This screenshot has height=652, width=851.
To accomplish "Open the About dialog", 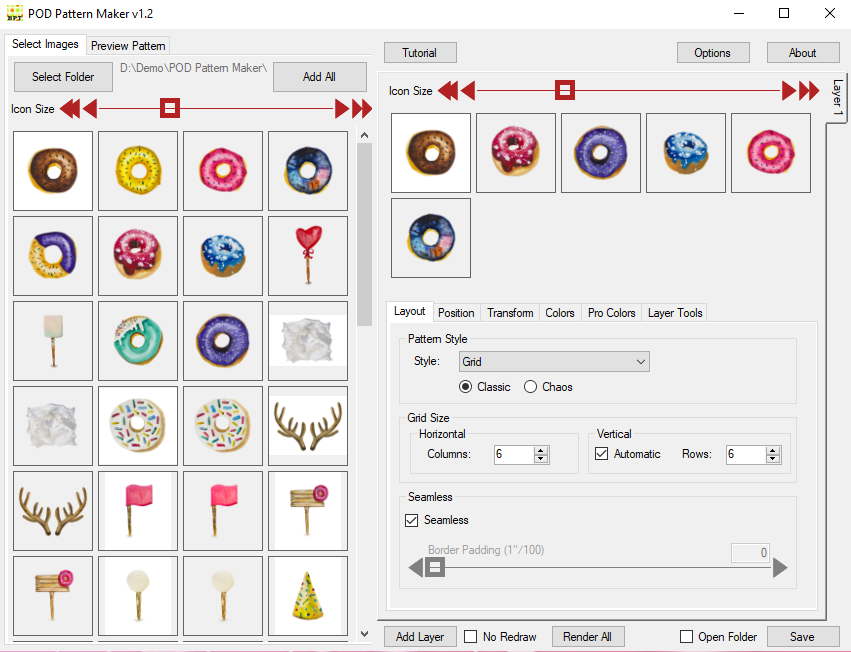I will point(803,53).
